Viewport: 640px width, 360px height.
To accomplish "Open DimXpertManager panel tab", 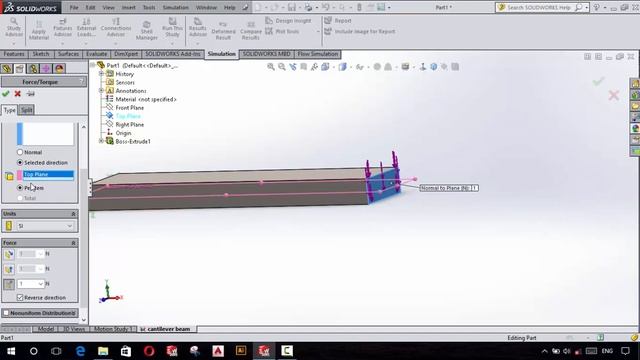I will (46, 69).
